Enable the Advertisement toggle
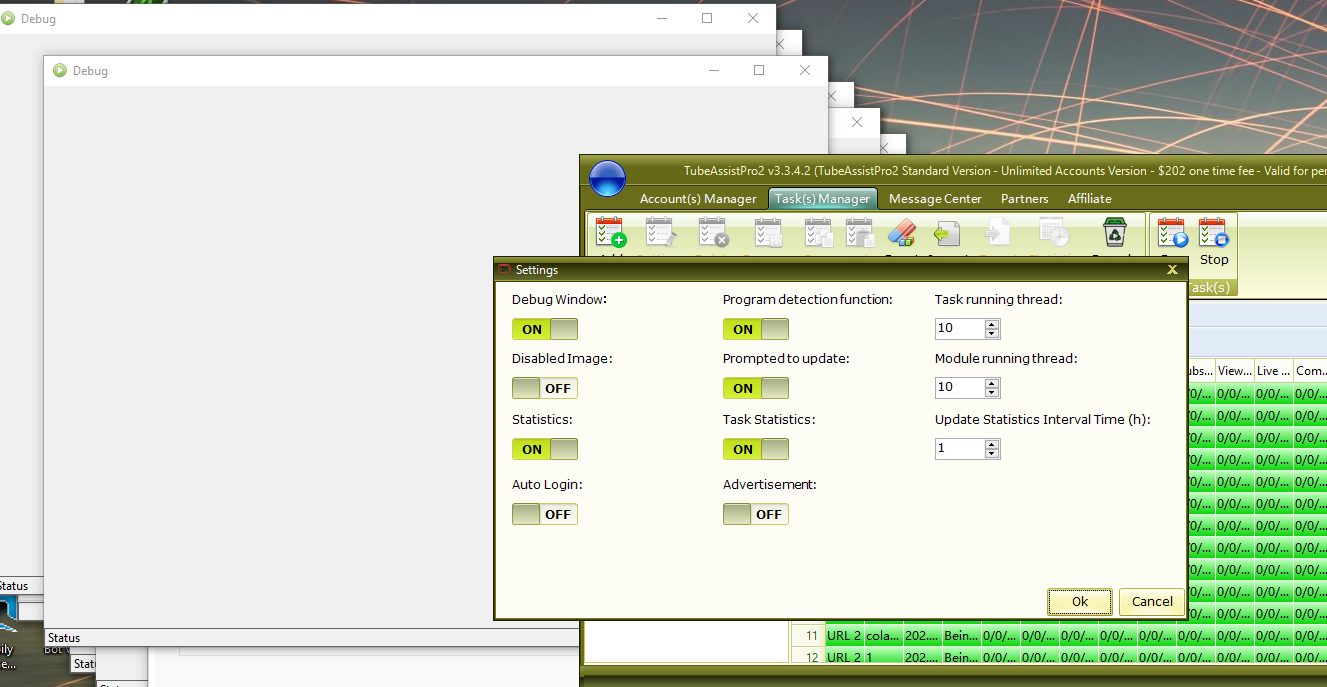The image size is (1327, 687). click(x=756, y=514)
